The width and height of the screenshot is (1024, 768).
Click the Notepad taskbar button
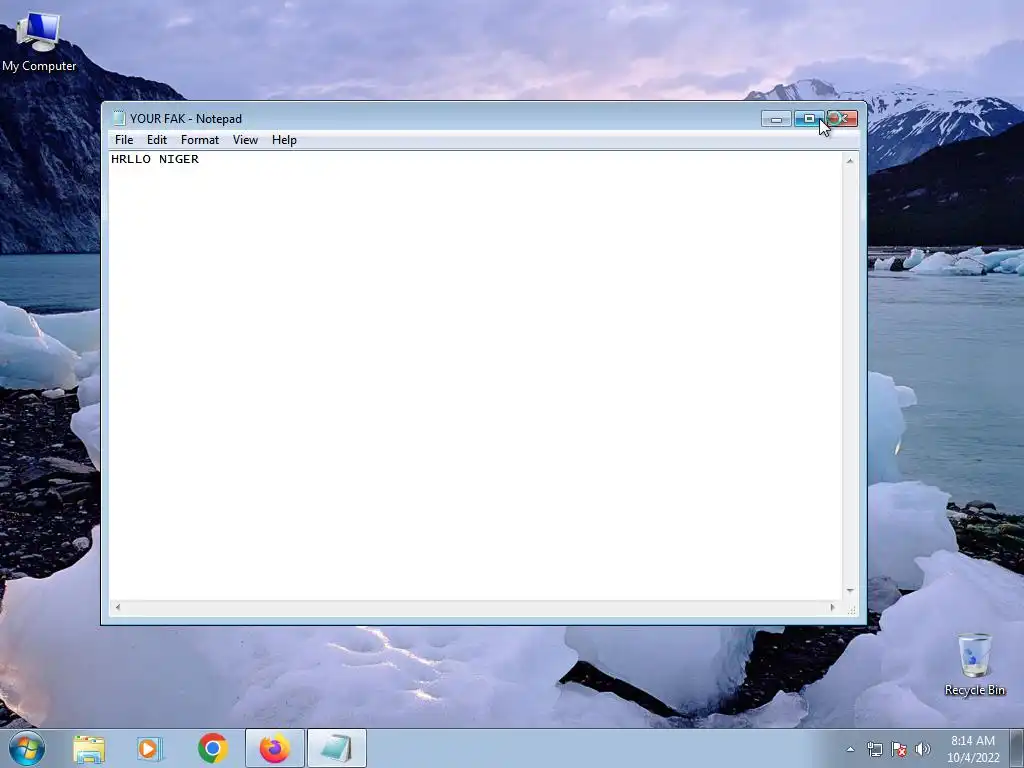(337, 749)
